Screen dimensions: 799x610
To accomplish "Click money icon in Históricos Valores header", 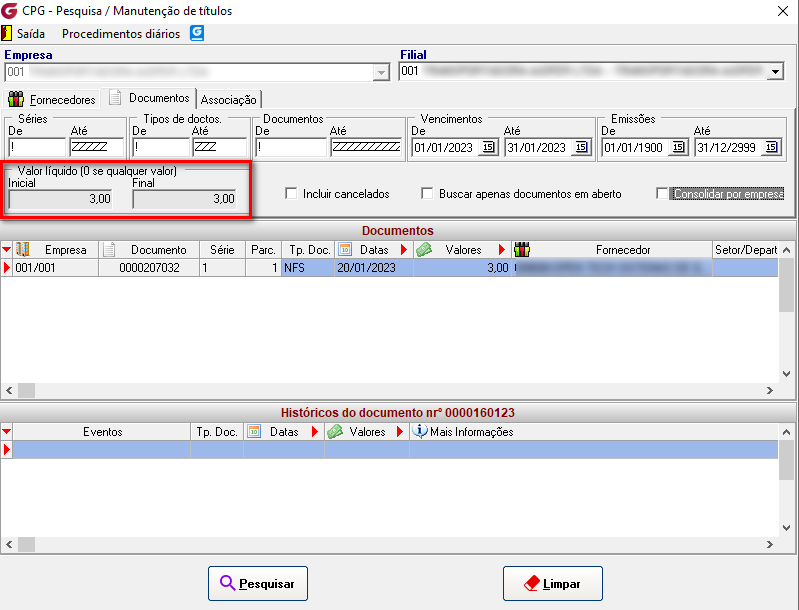I will [x=335, y=432].
